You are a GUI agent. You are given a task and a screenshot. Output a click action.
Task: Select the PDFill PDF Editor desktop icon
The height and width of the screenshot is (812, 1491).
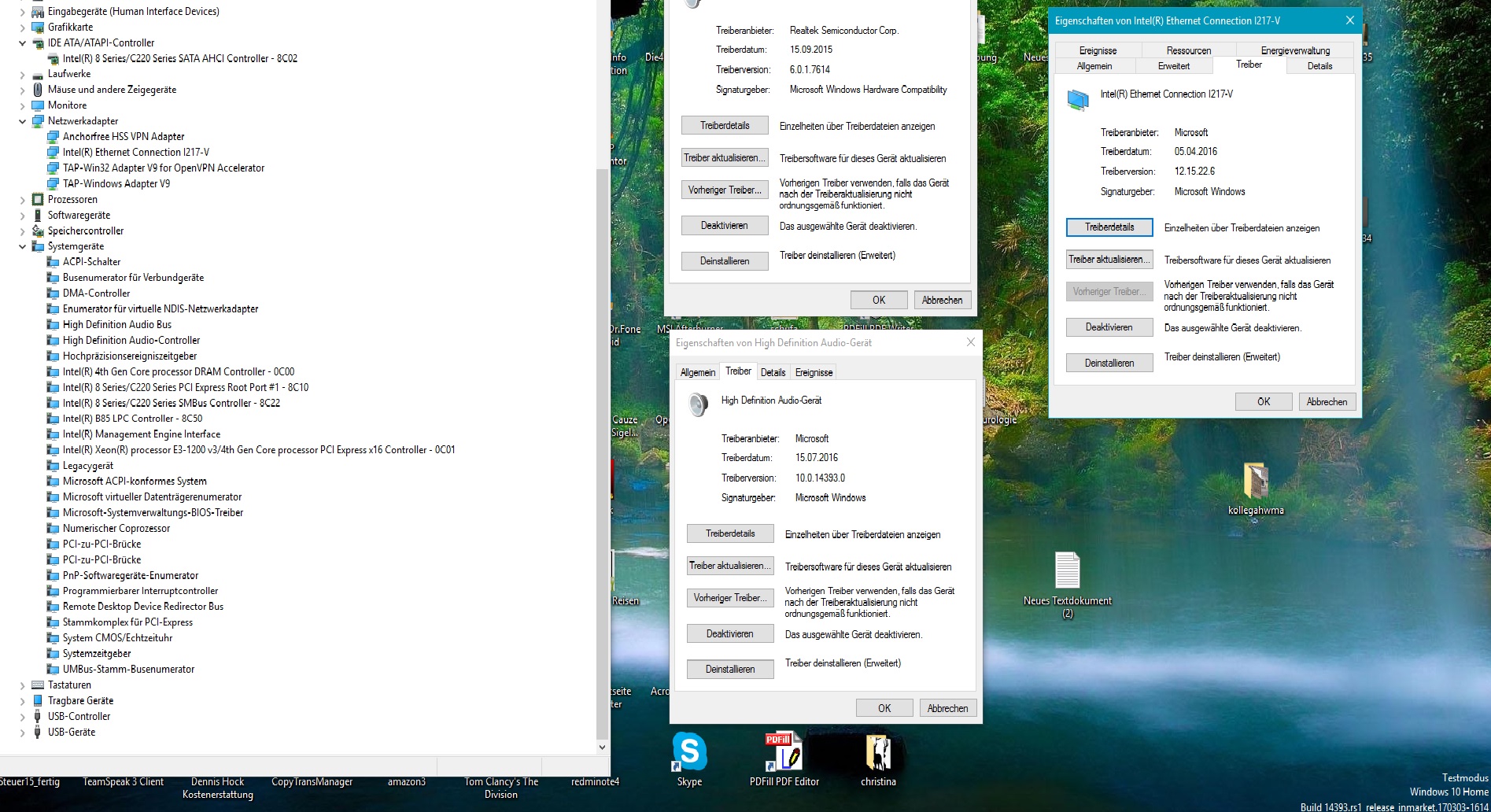pos(784,751)
